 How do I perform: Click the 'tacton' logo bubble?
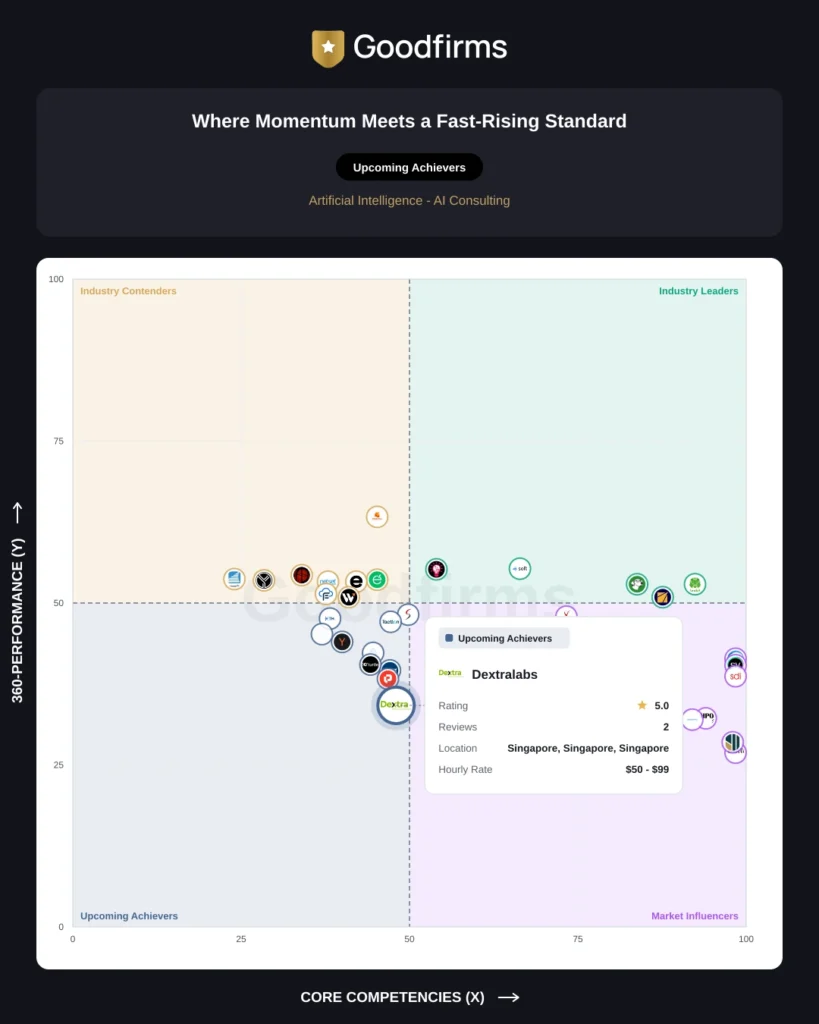[390, 622]
